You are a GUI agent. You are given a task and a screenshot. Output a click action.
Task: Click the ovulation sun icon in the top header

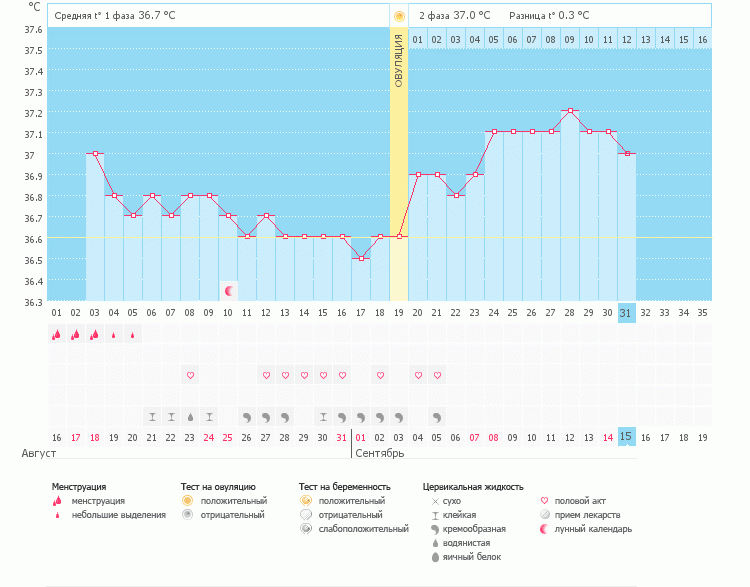[399, 16]
